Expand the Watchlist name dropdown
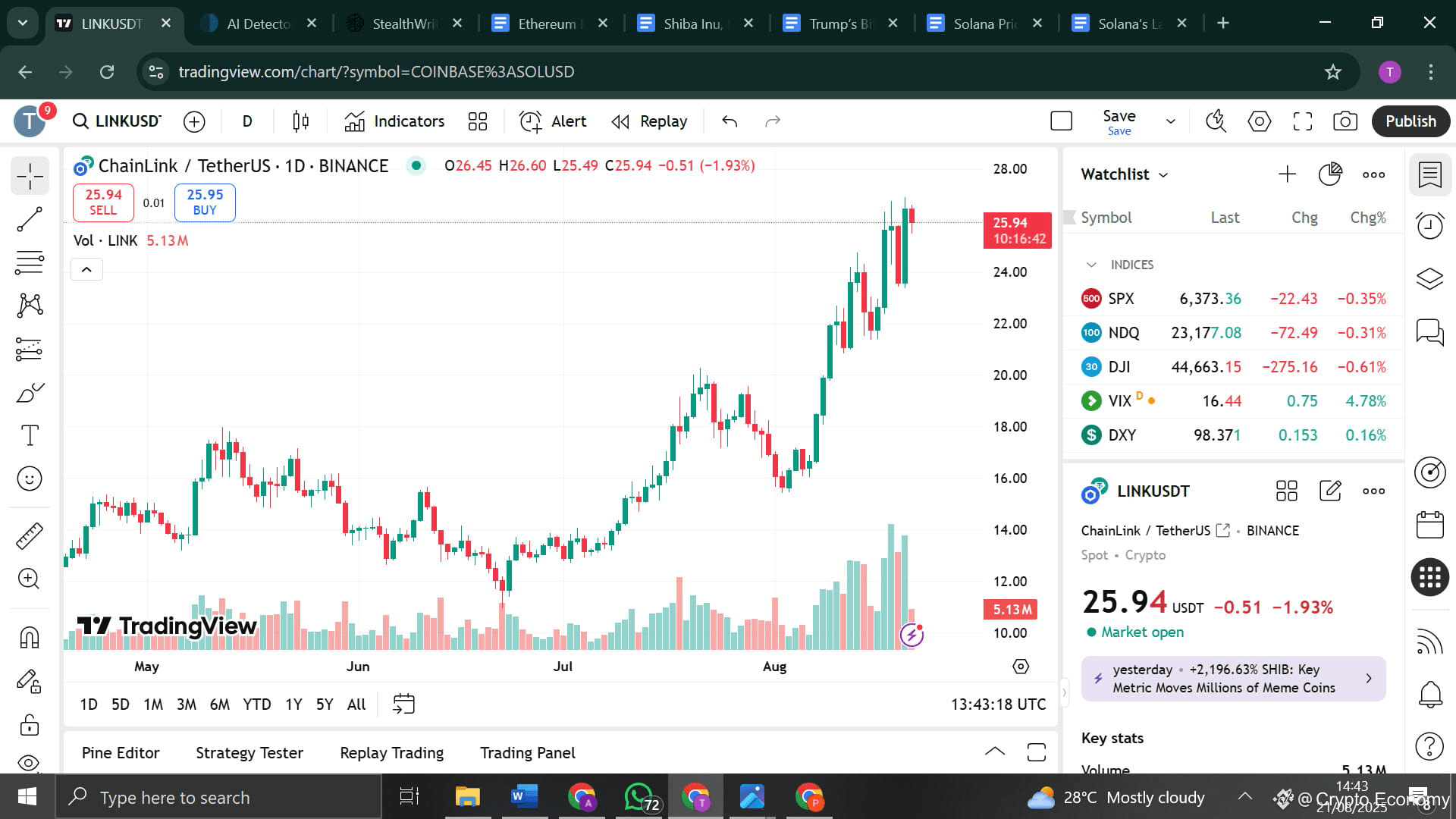 [1124, 174]
